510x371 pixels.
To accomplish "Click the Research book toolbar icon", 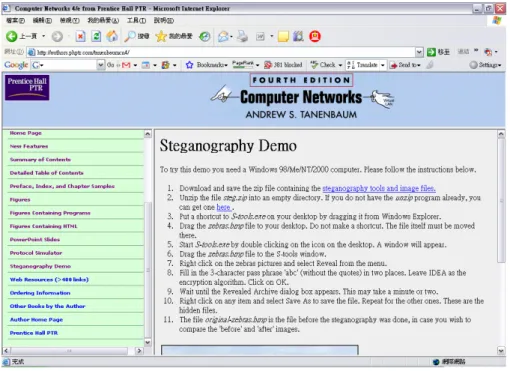I will click(298, 36).
